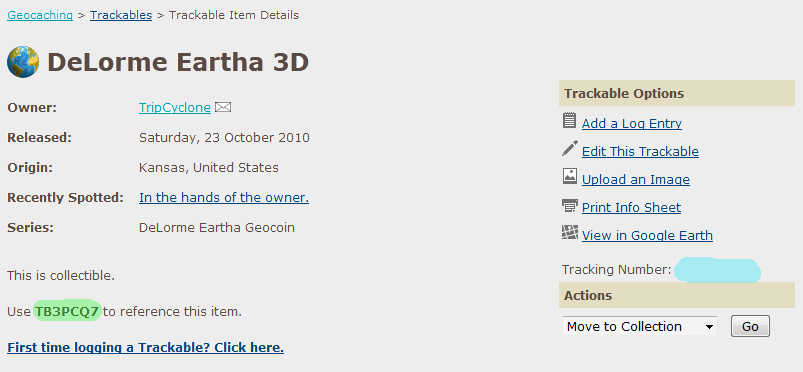Click the map icon for View in Google Earth

[569, 233]
